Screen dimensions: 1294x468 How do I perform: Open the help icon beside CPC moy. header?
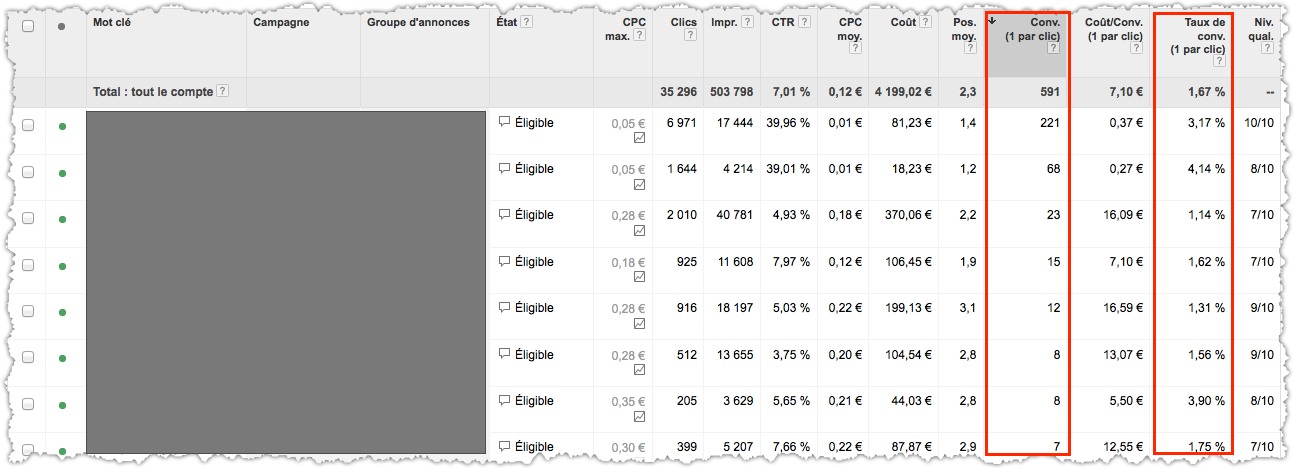pos(855,48)
